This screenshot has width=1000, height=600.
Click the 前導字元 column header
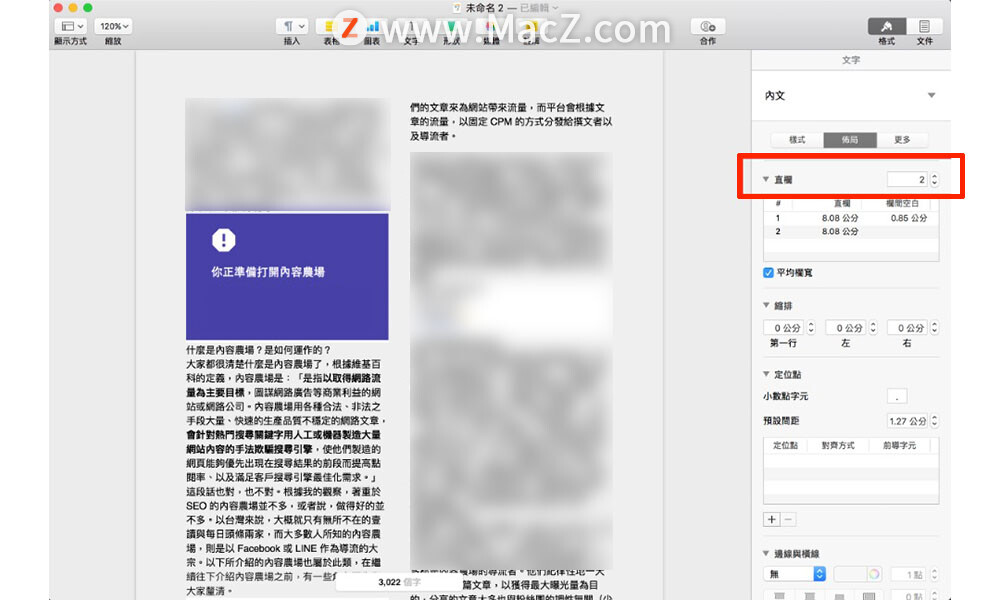tap(899, 446)
